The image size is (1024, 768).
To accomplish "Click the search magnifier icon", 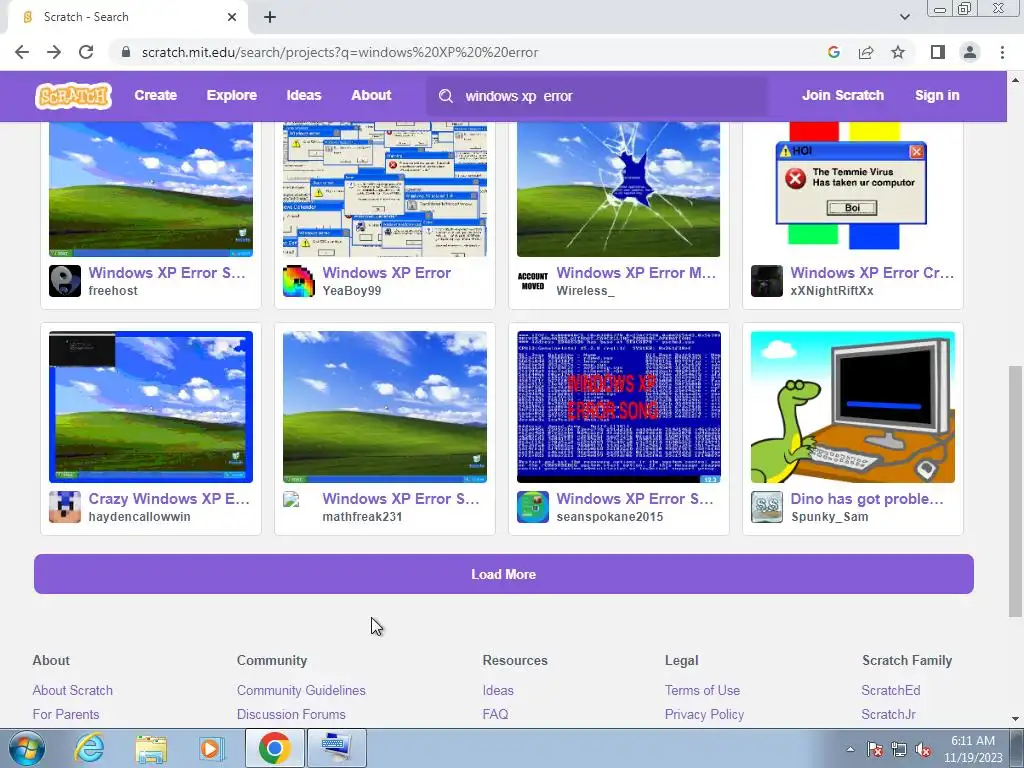I will coord(446,96).
